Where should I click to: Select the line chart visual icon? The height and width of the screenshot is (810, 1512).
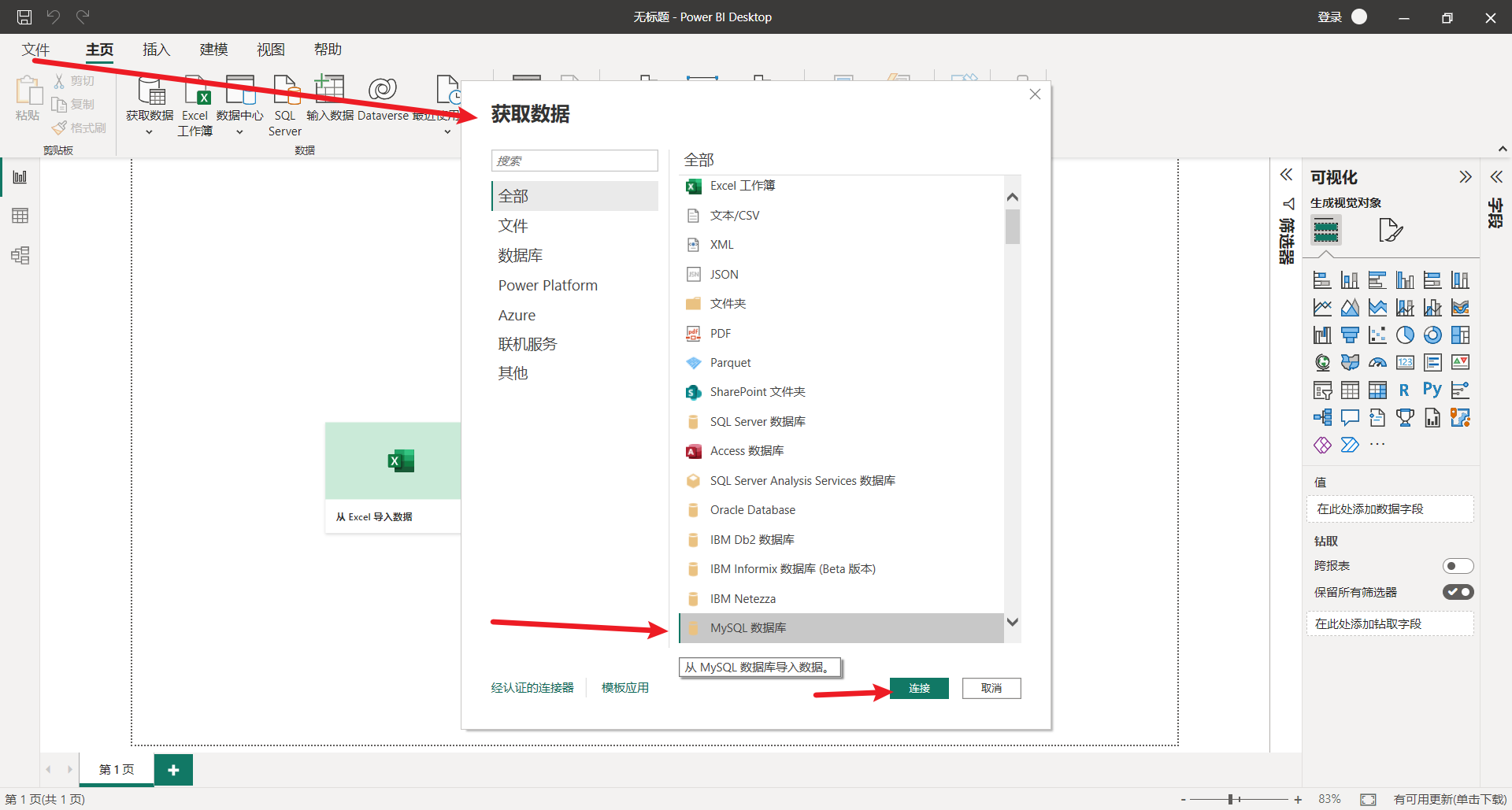pyautogui.click(x=1322, y=308)
